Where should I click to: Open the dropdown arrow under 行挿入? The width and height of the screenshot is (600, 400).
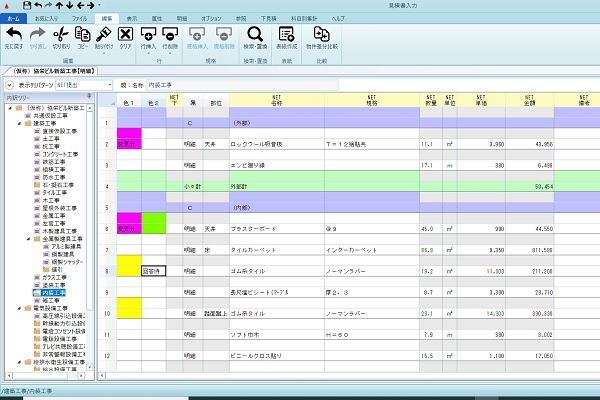(148, 53)
